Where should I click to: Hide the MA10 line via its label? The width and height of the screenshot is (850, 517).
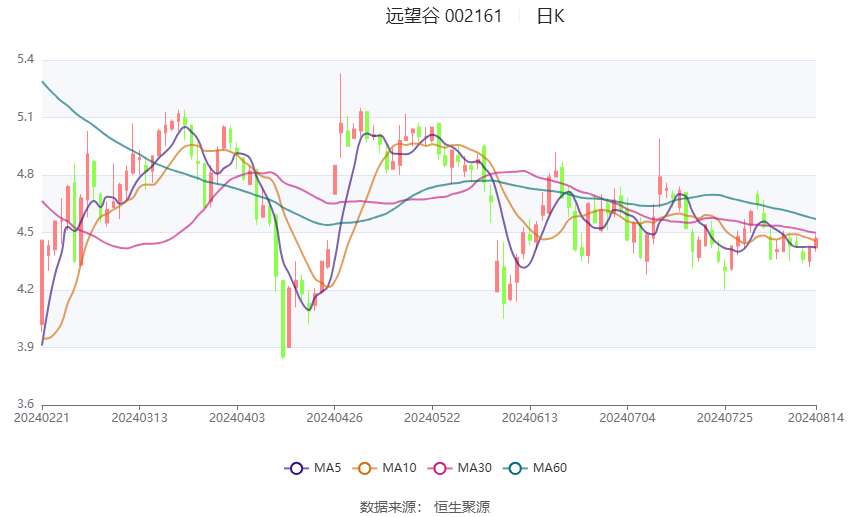tap(400, 468)
